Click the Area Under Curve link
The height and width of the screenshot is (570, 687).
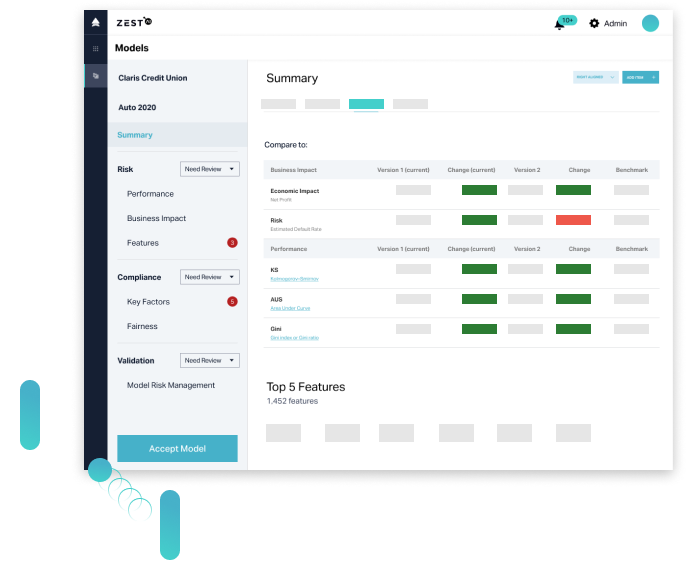click(290, 308)
